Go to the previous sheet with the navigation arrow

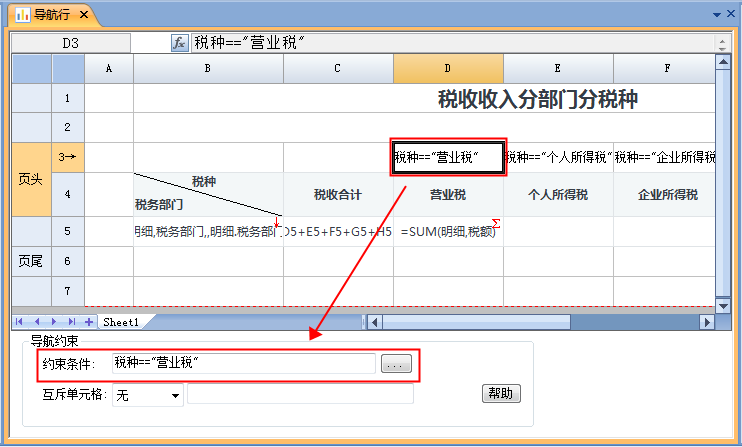38,322
